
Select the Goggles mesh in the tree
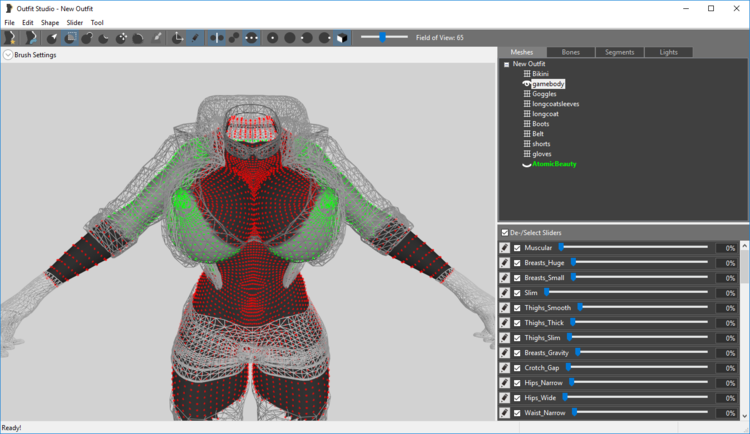(x=544, y=94)
